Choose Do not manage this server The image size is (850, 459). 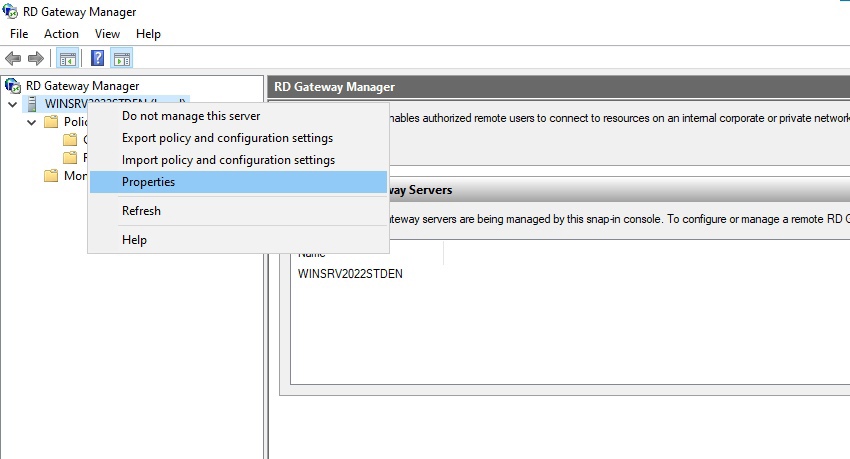[239, 116]
